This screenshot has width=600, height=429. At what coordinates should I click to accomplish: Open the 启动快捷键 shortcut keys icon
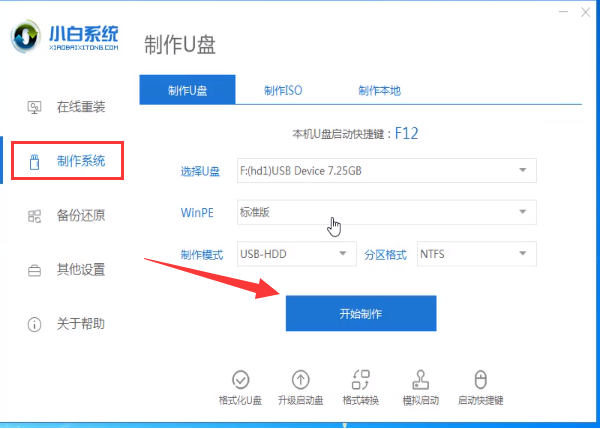coord(480,379)
